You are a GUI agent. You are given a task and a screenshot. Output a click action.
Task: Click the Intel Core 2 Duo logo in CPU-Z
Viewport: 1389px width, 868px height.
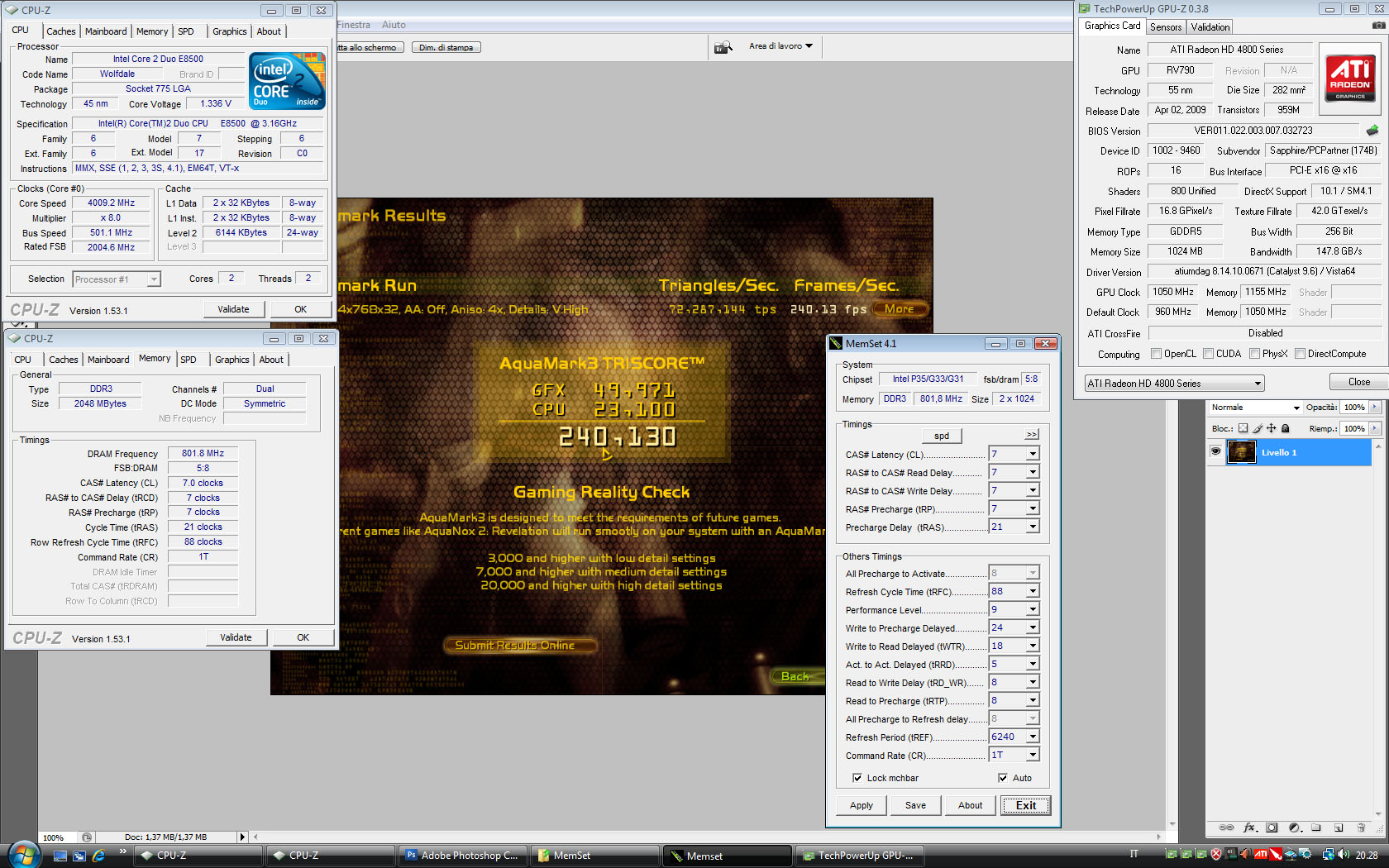pyautogui.click(x=288, y=81)
